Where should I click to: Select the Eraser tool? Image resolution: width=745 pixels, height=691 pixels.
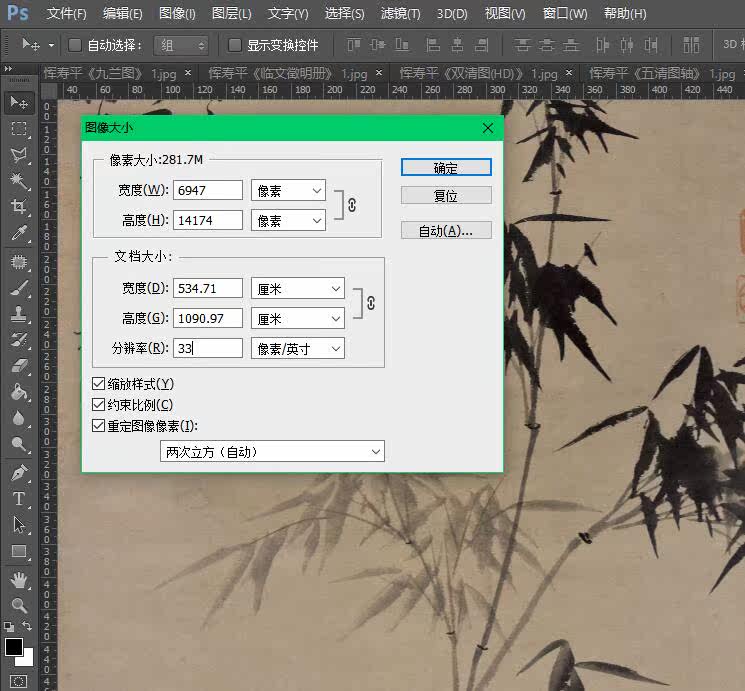click(x=19, y=366)
